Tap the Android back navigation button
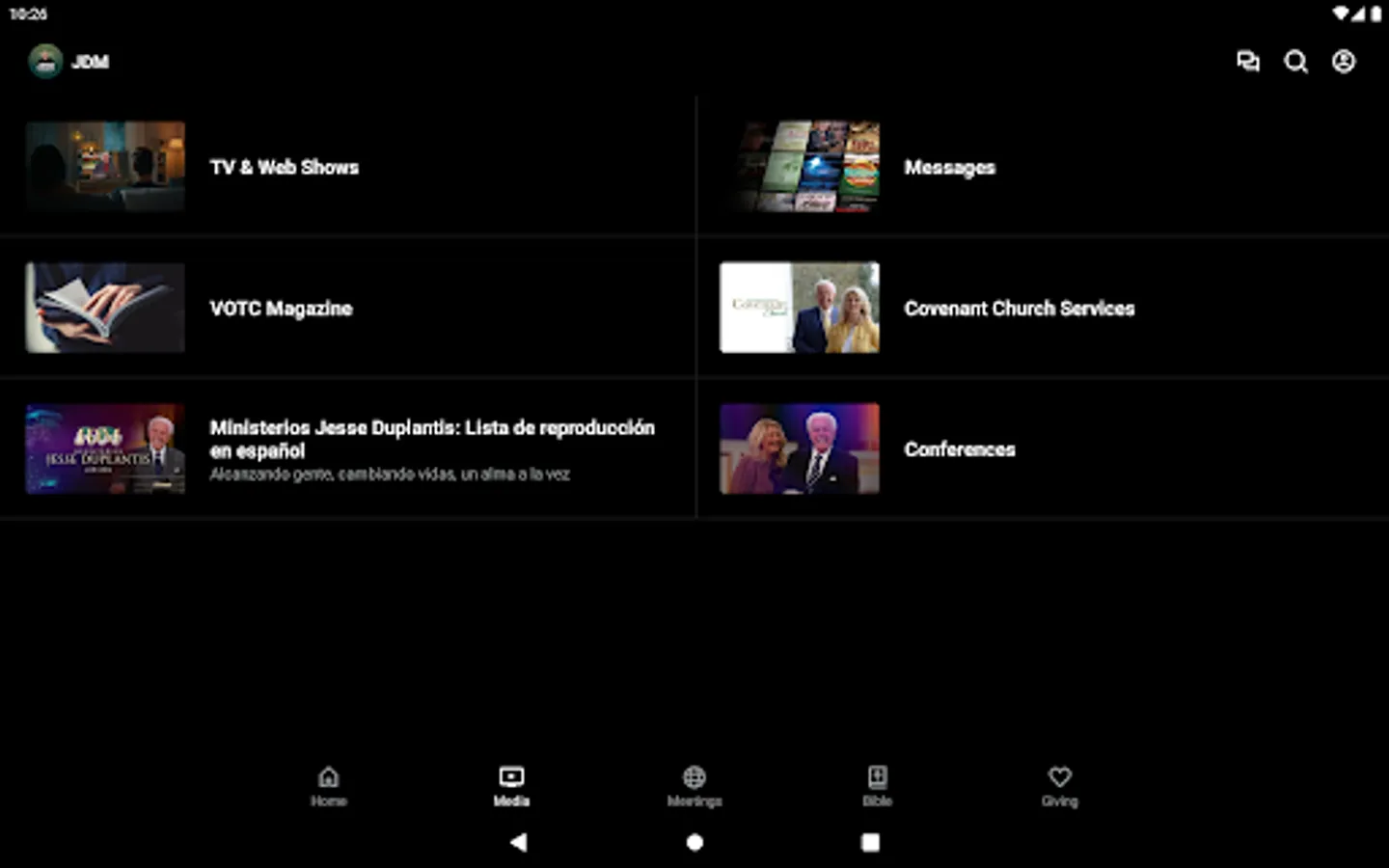The width and height of the screenshot is (1389, 868). click(518, 842)
